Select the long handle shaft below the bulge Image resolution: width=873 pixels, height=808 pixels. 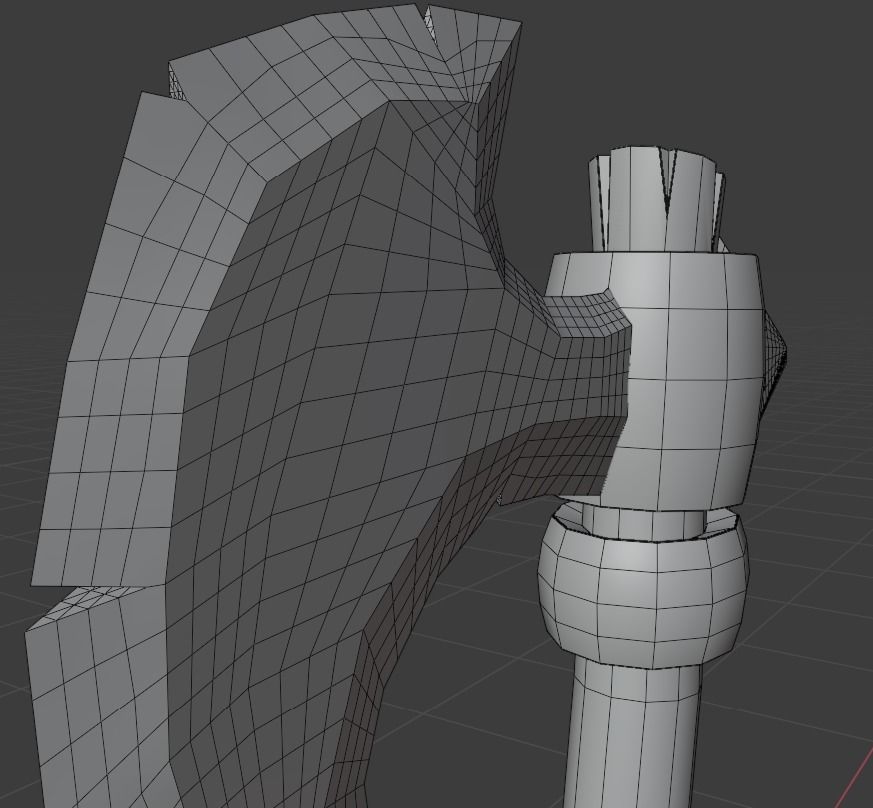point(631,735)
